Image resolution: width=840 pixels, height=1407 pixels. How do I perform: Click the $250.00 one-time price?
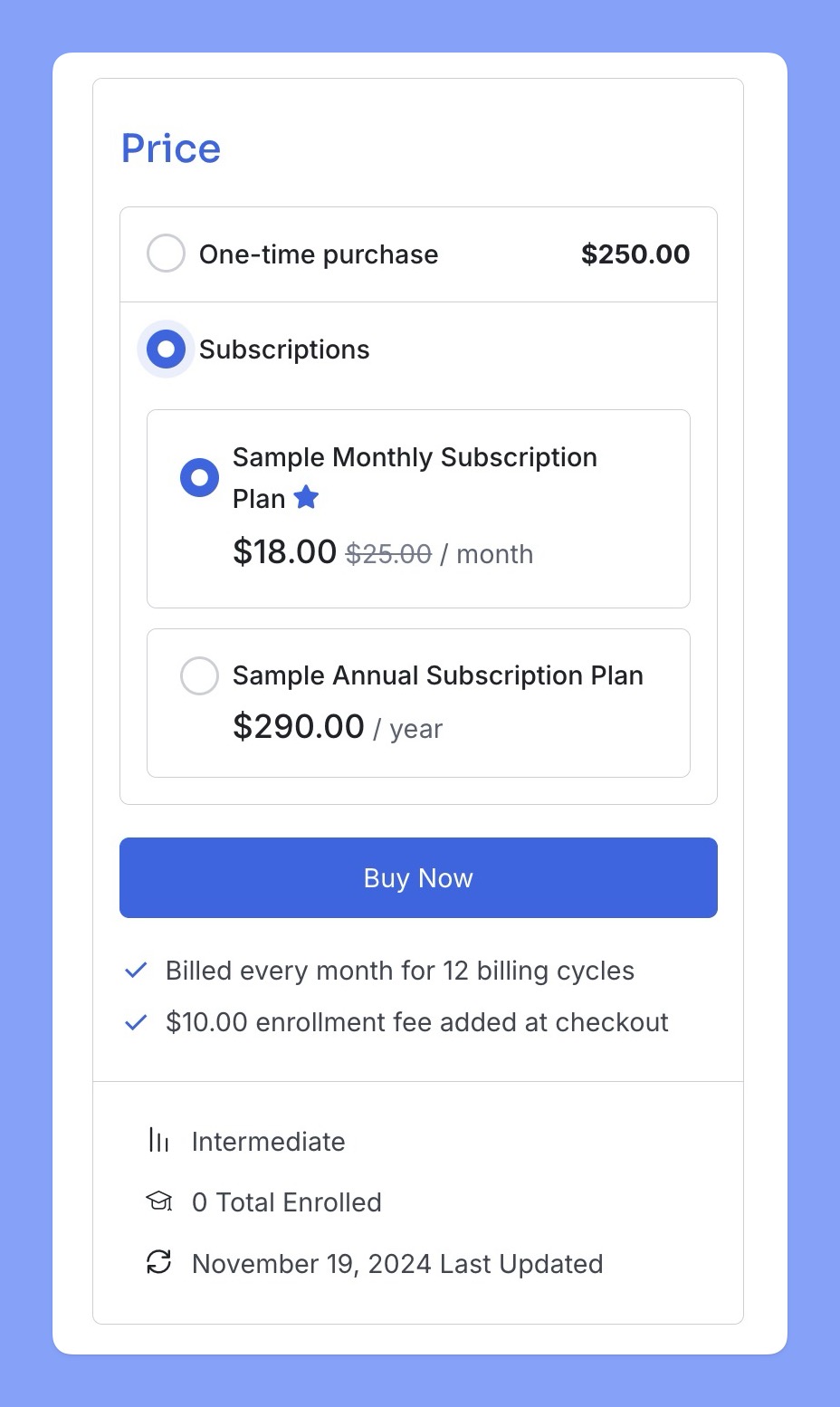(635, 254)
